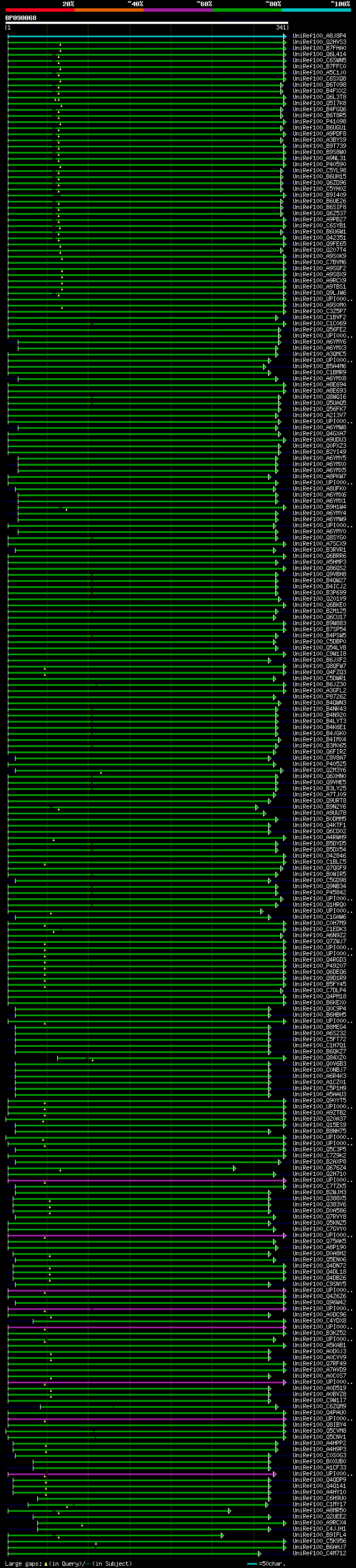Open hit UniRef100_Q90YT5
Screen dimensions: 356x1568
pos(319,1101)
